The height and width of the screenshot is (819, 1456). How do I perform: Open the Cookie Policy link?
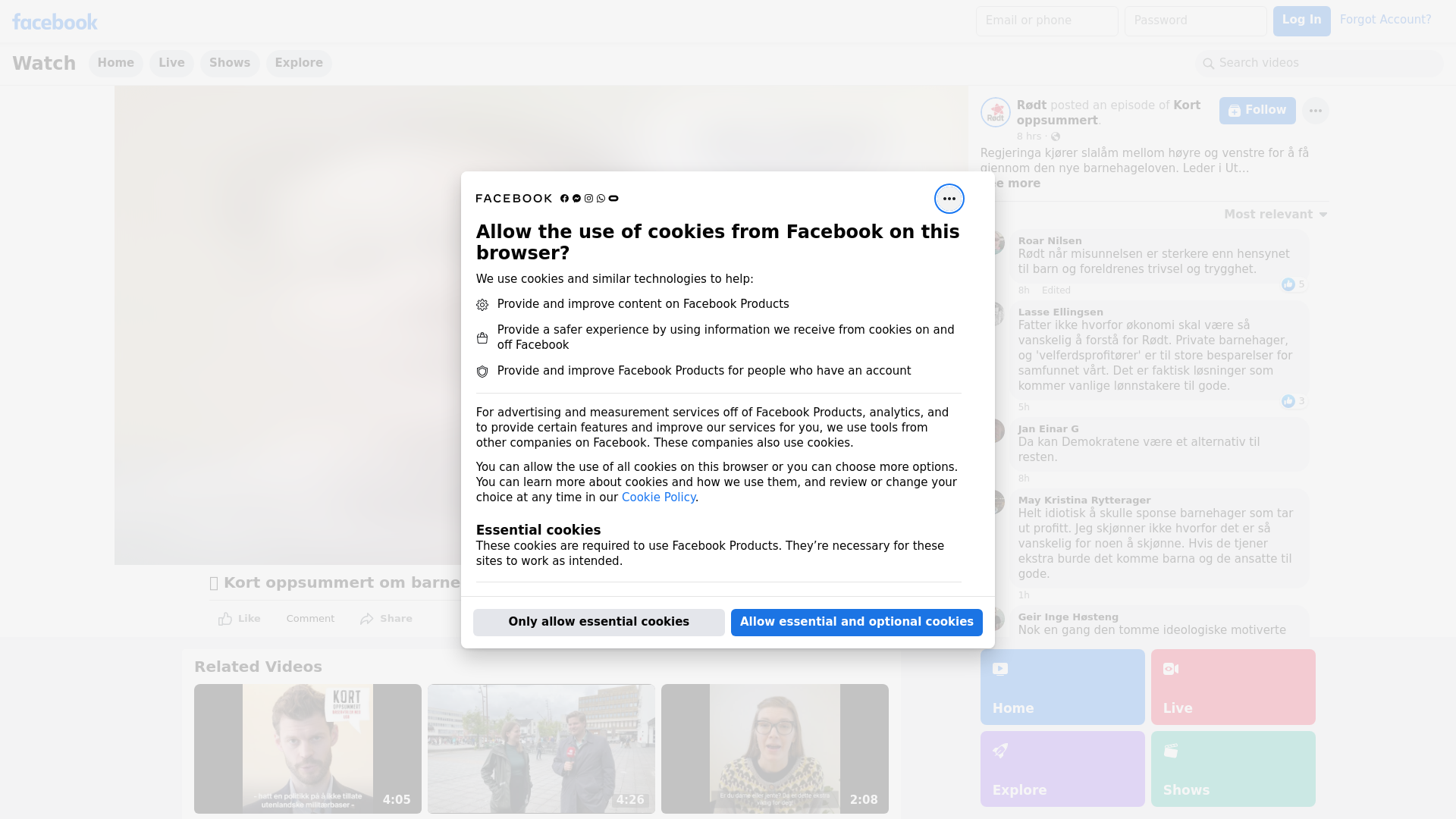click(658, 497)
